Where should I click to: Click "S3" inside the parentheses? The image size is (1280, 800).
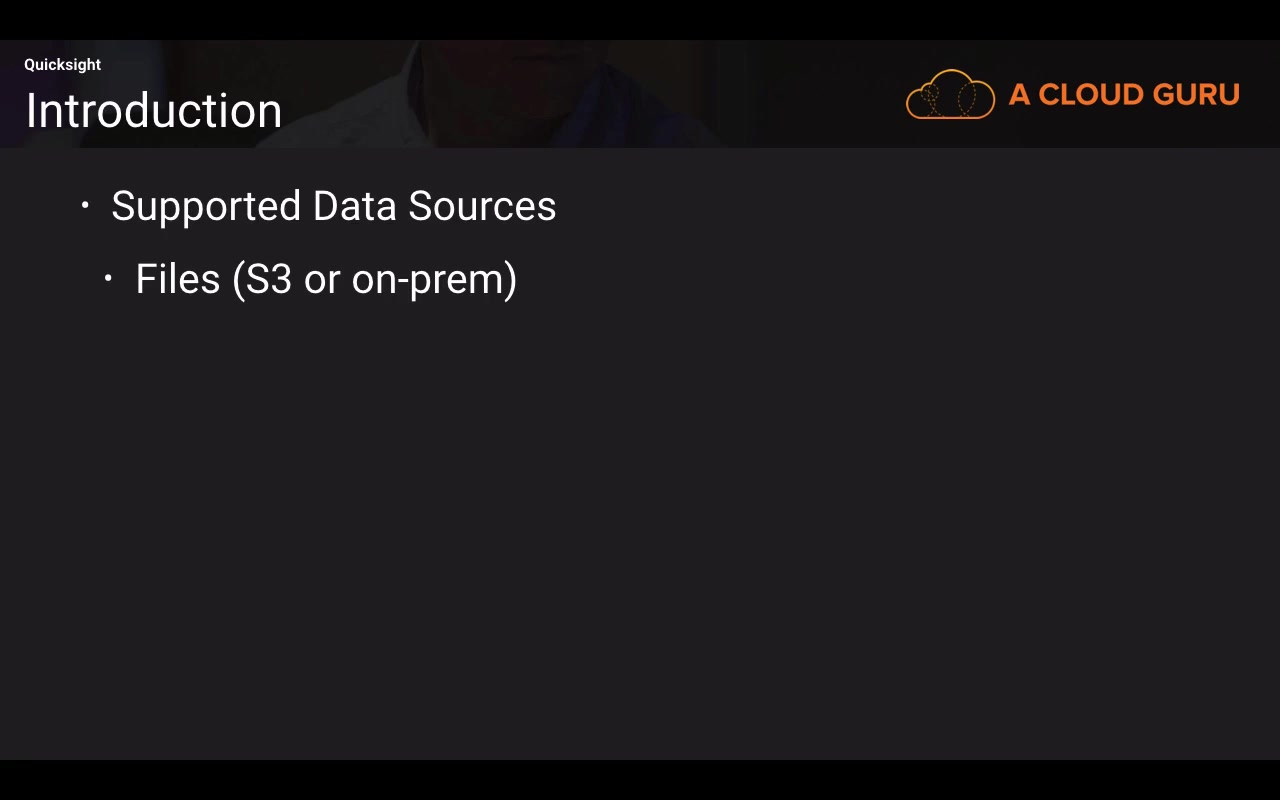(269, 279)
